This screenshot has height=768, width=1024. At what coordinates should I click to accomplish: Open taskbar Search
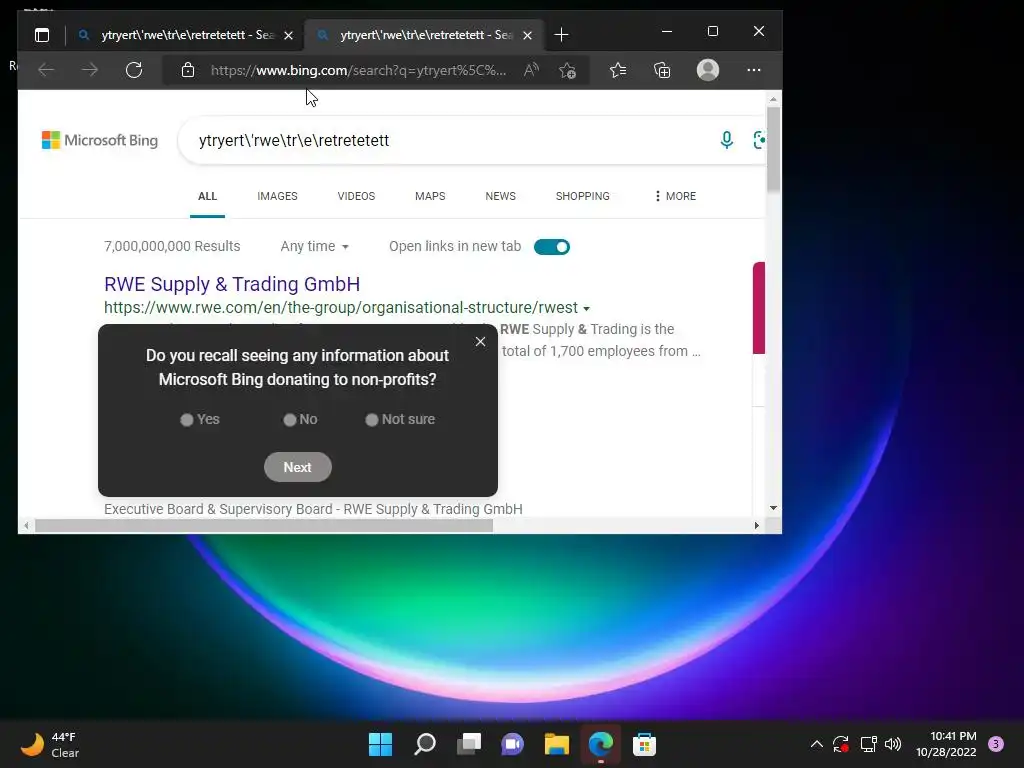click(x=424, y=744)
